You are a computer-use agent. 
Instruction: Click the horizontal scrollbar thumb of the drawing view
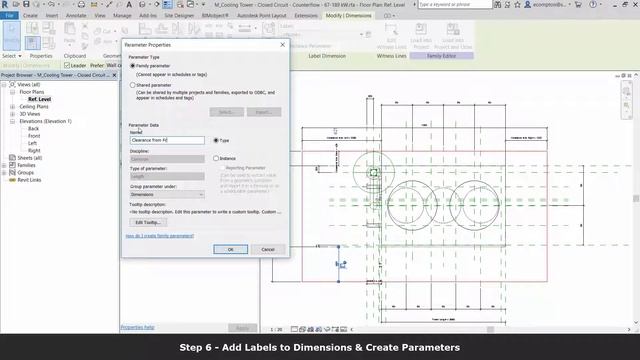[x=491, y=329]
